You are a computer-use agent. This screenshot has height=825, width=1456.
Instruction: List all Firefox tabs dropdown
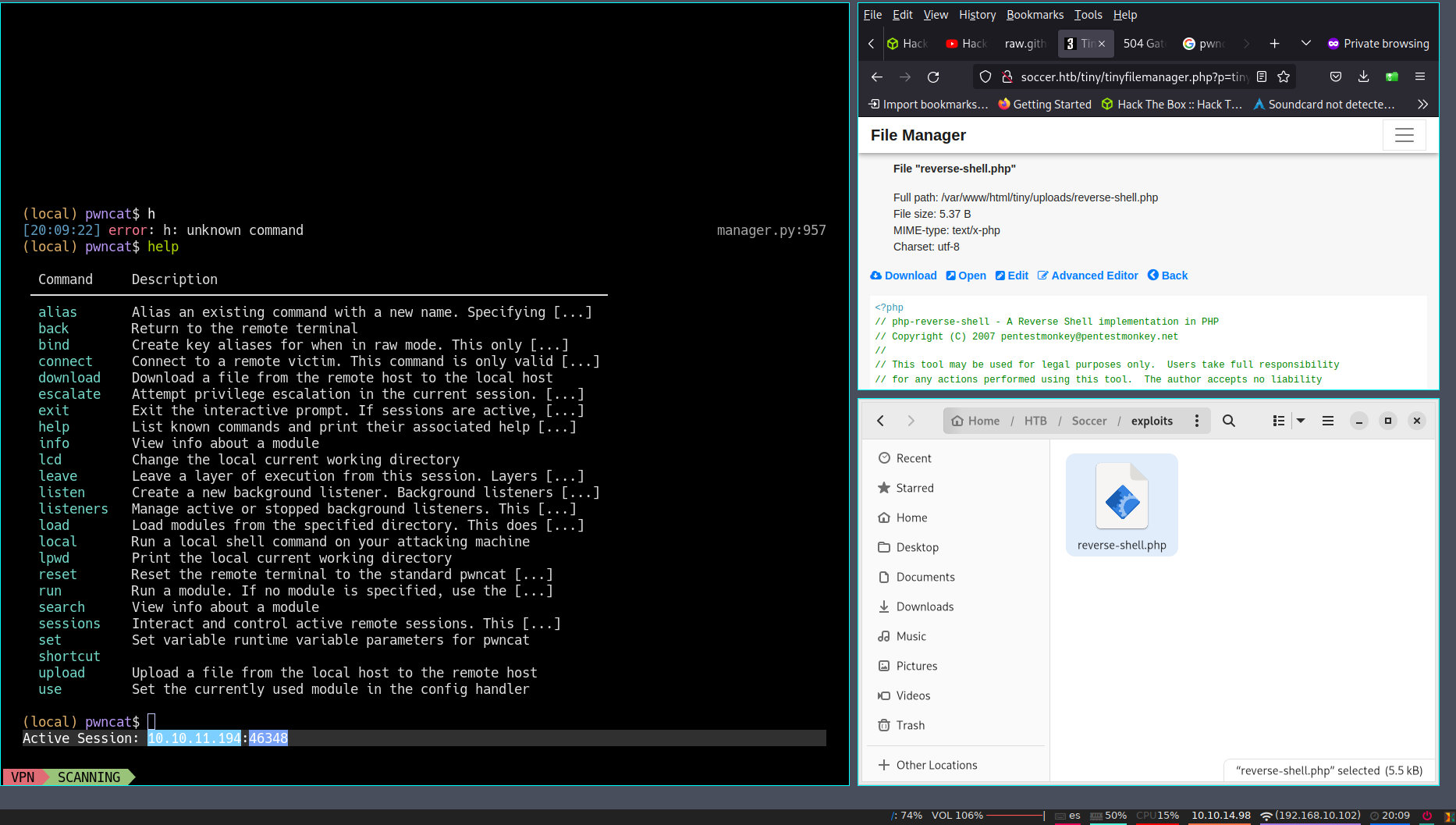[x=1306, y=43]
